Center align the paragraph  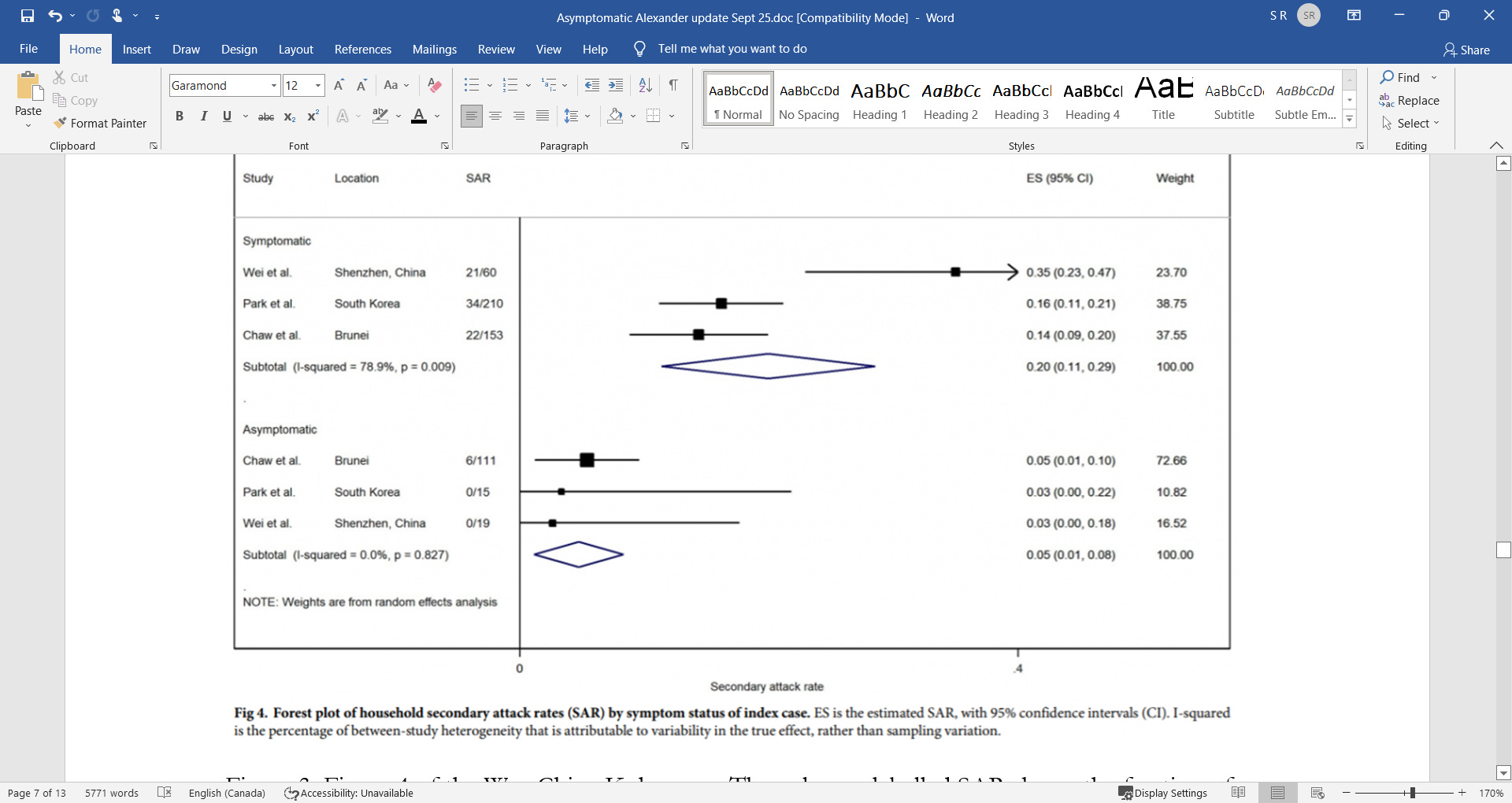(495, 117)
